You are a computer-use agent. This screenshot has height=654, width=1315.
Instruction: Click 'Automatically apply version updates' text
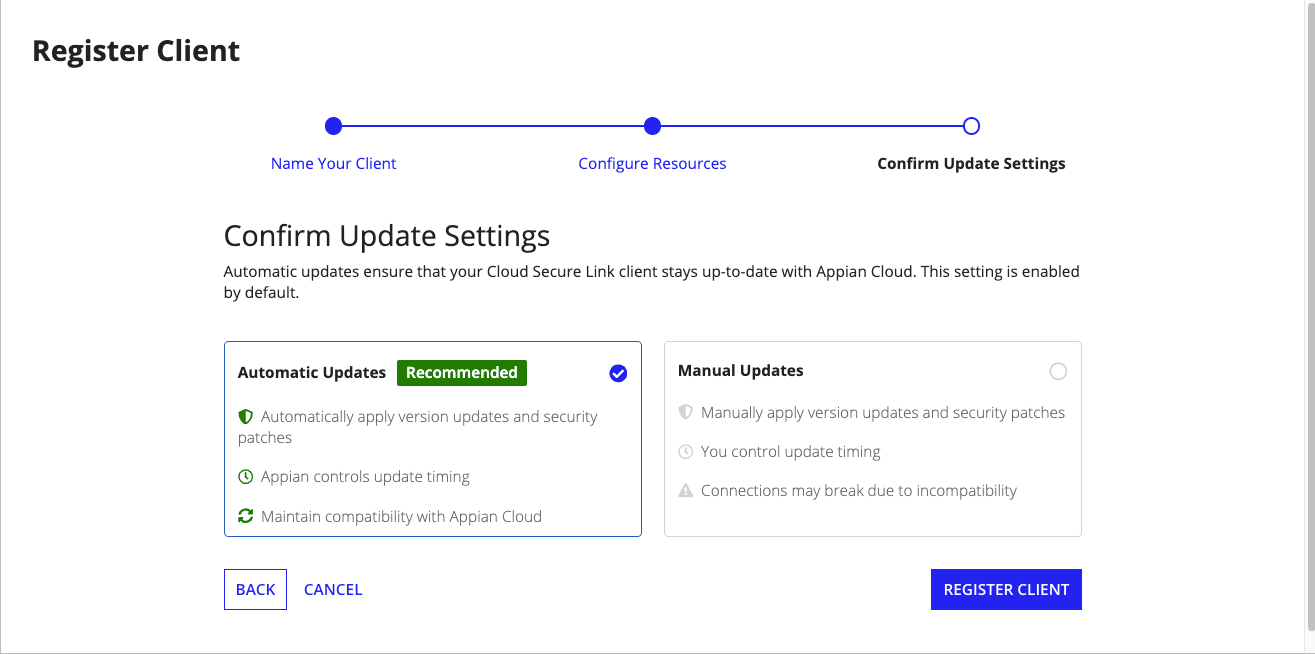pyautogui.click(x=418, y=427)
